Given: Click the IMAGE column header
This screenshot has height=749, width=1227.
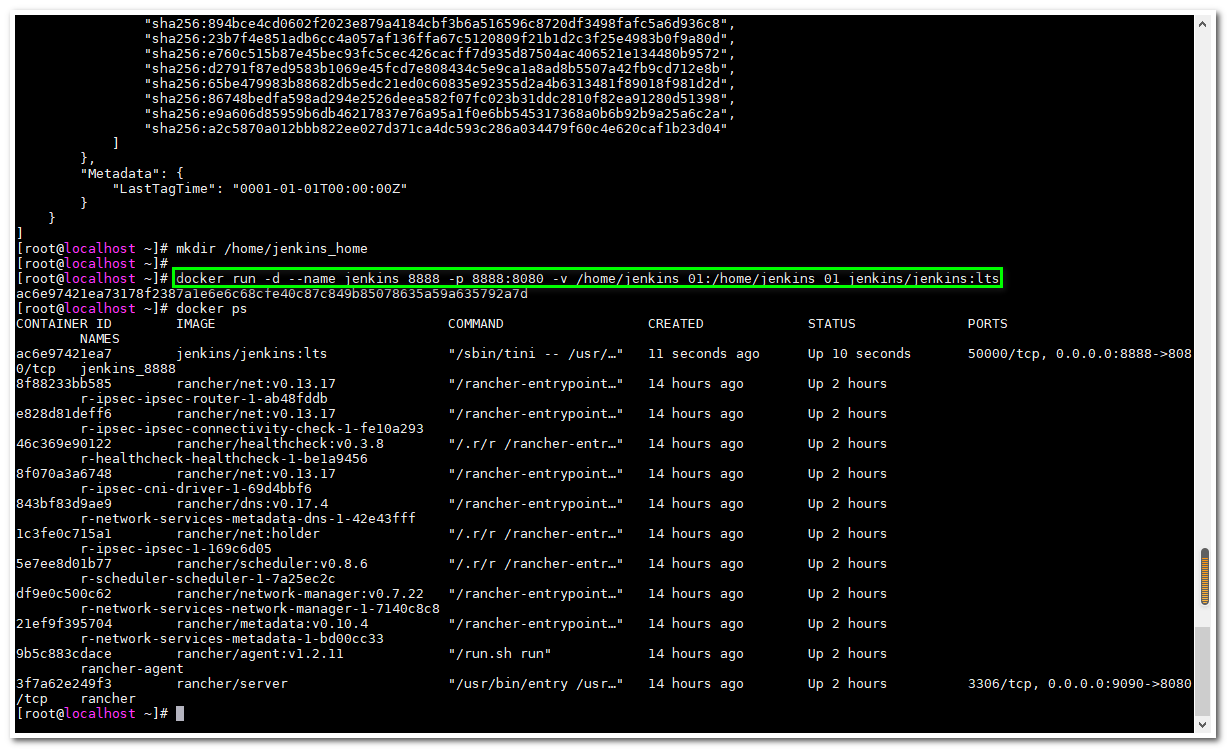Looking at the screenshot, I should [196, 323].
